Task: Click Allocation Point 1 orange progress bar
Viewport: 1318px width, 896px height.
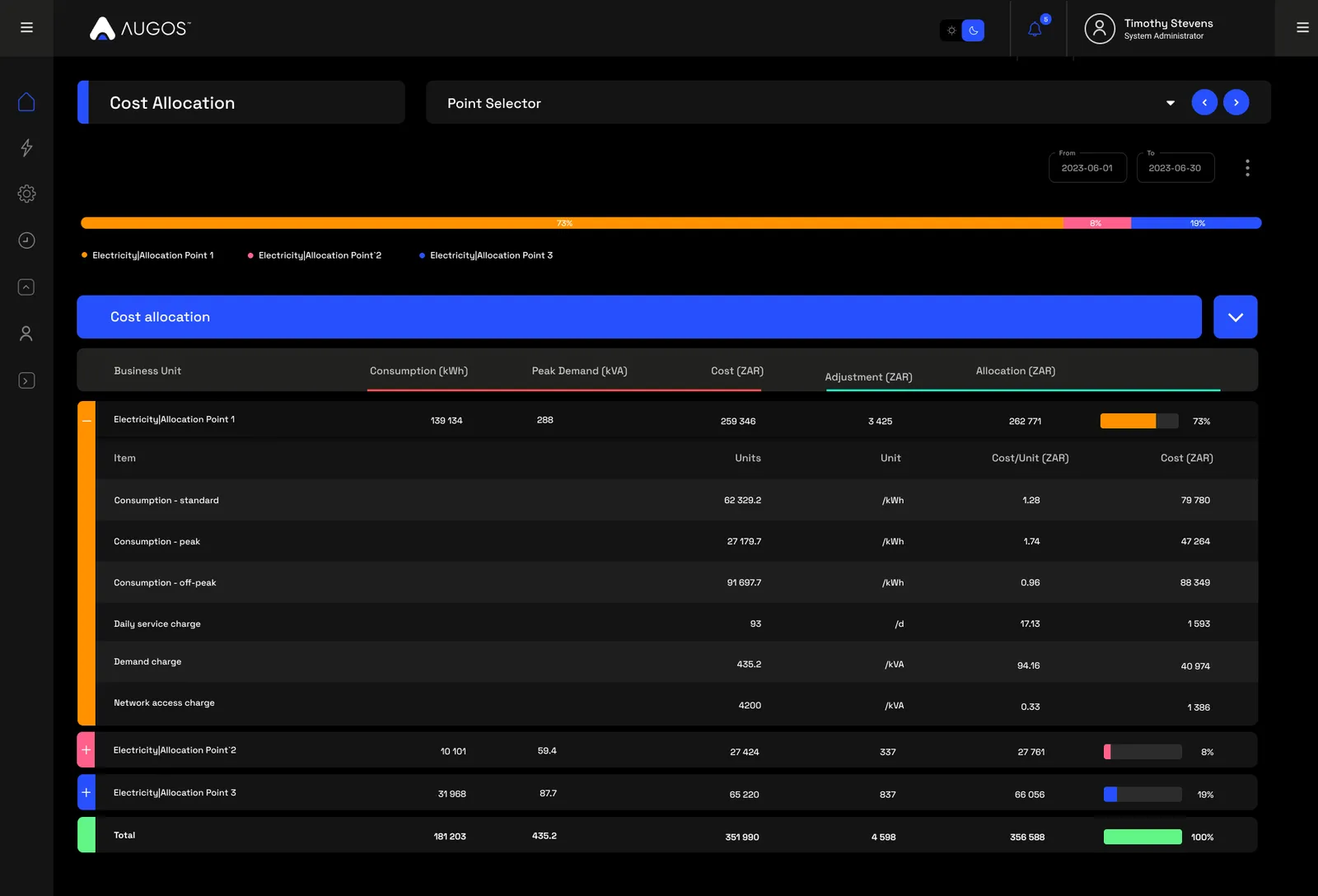Action: [1139, 421]
